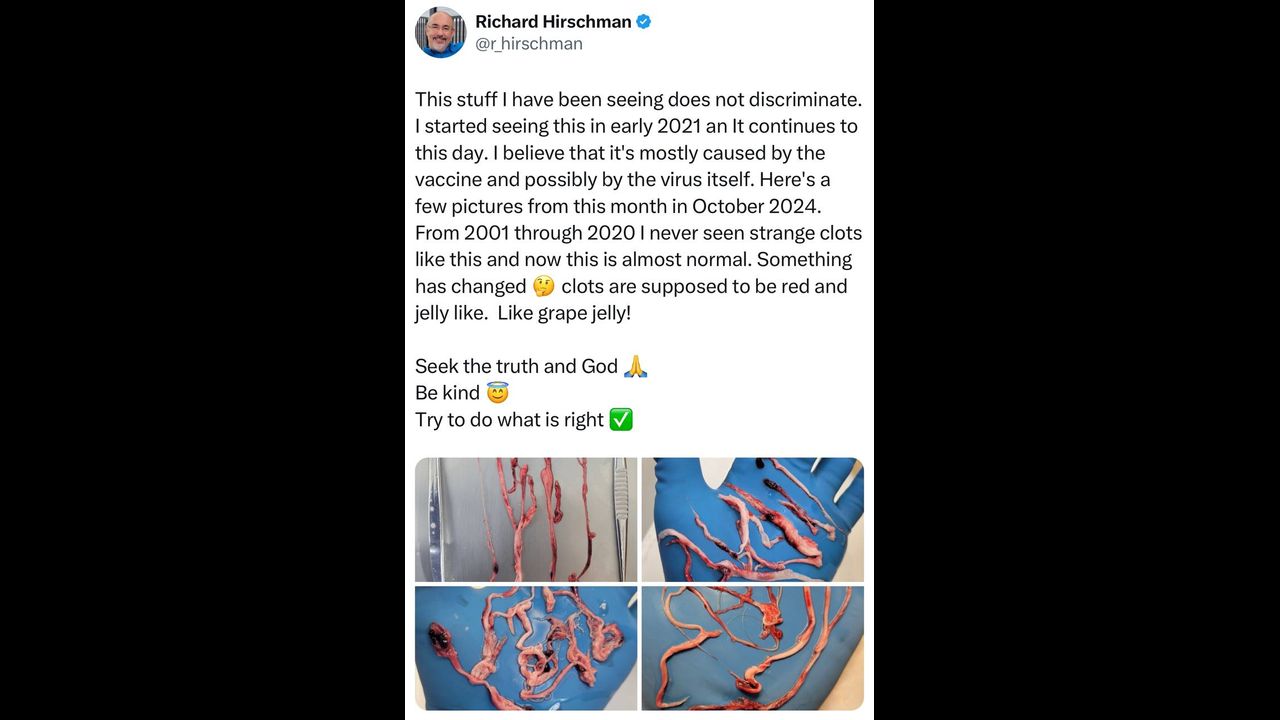Open top-left photo with metal forceps
The width and height of the screenshot is (1280, 720).
526,520
